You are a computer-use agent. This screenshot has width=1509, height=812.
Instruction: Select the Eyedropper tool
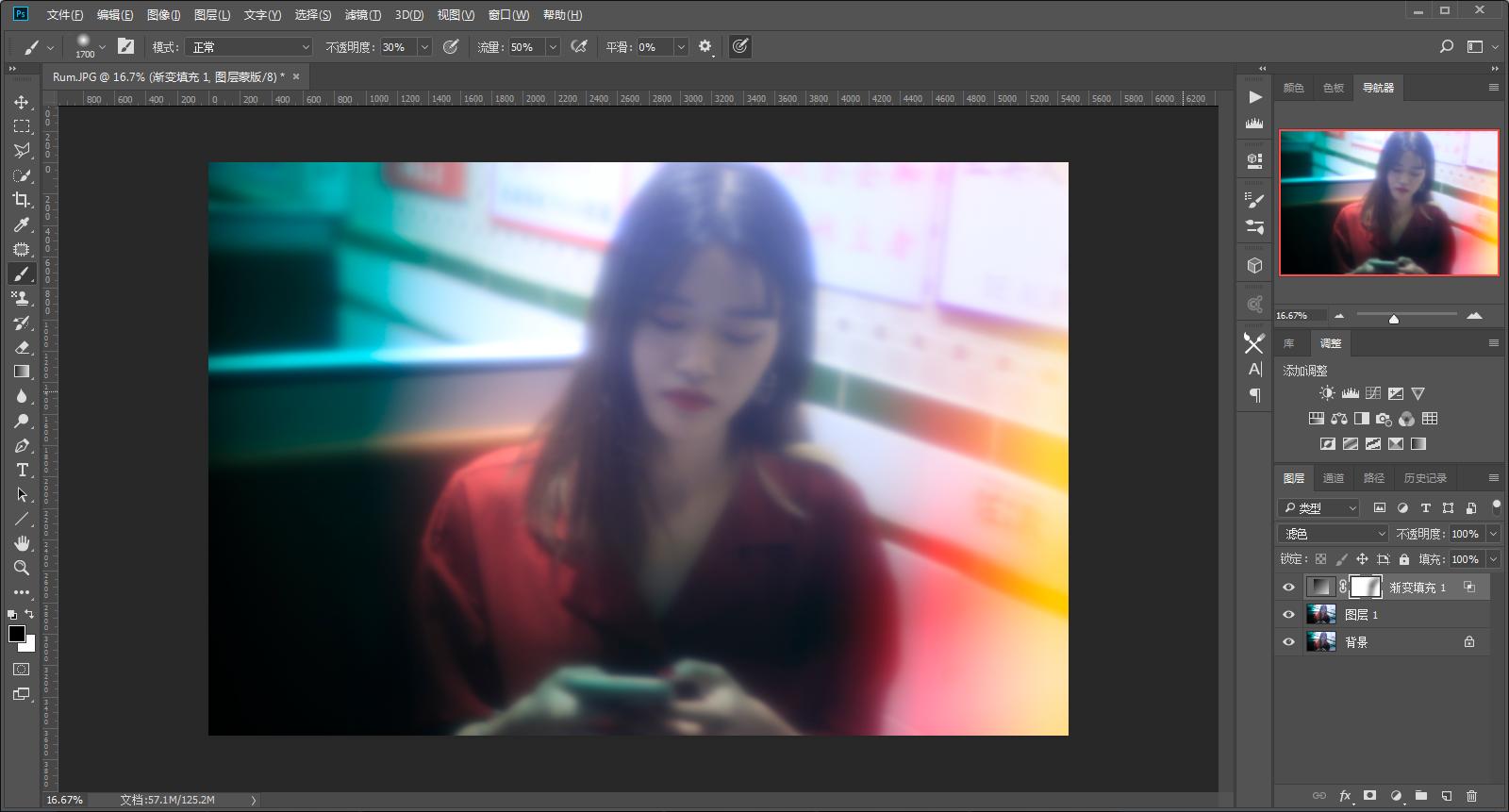22,224
